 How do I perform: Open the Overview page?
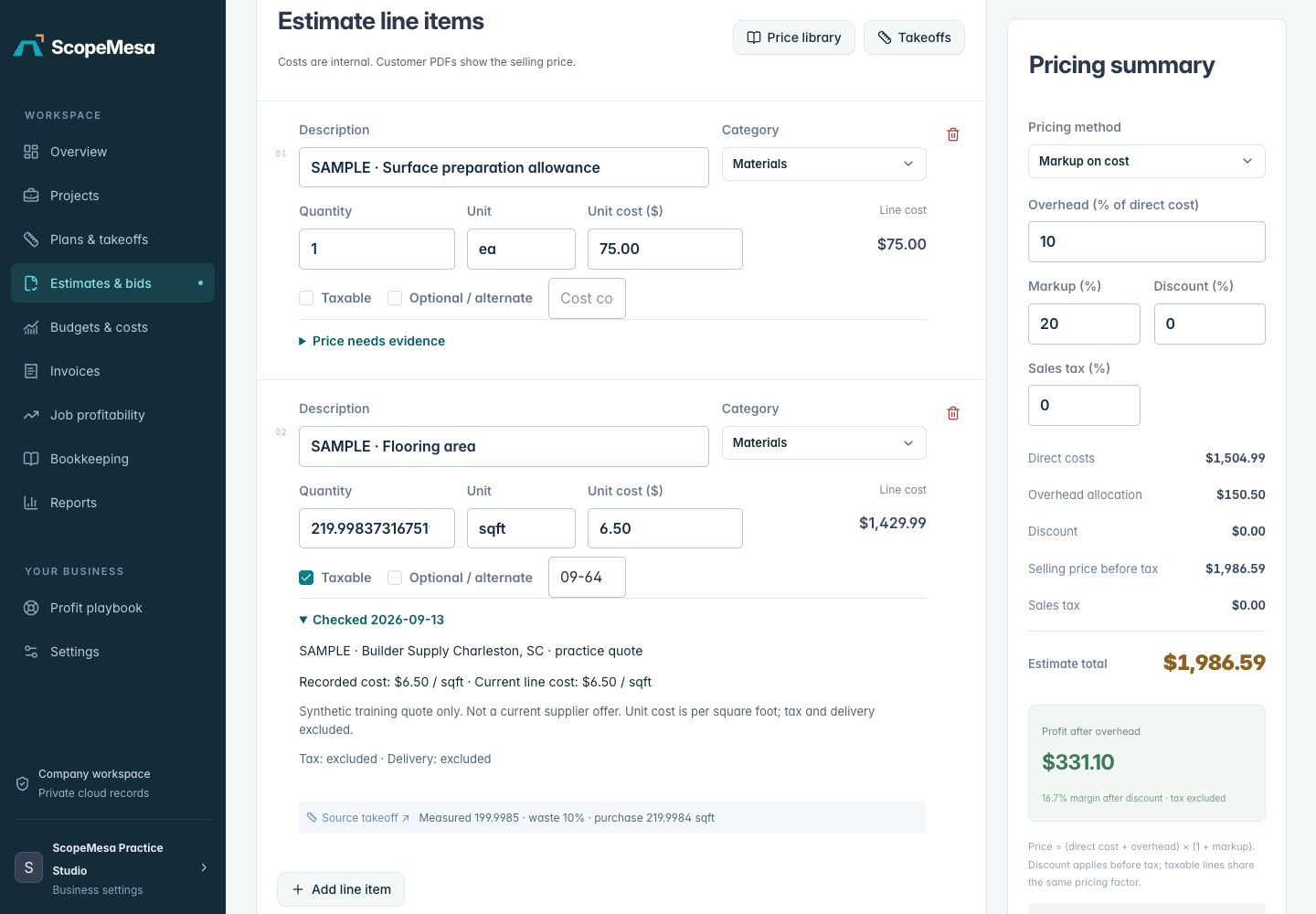pos(112,152)
